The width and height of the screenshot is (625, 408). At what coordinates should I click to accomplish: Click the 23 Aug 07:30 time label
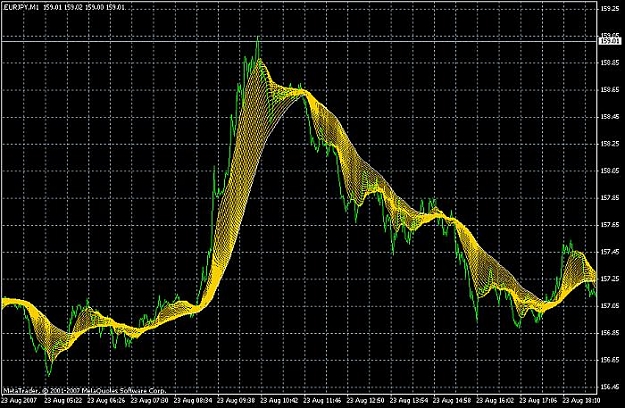tap(149, 400)
